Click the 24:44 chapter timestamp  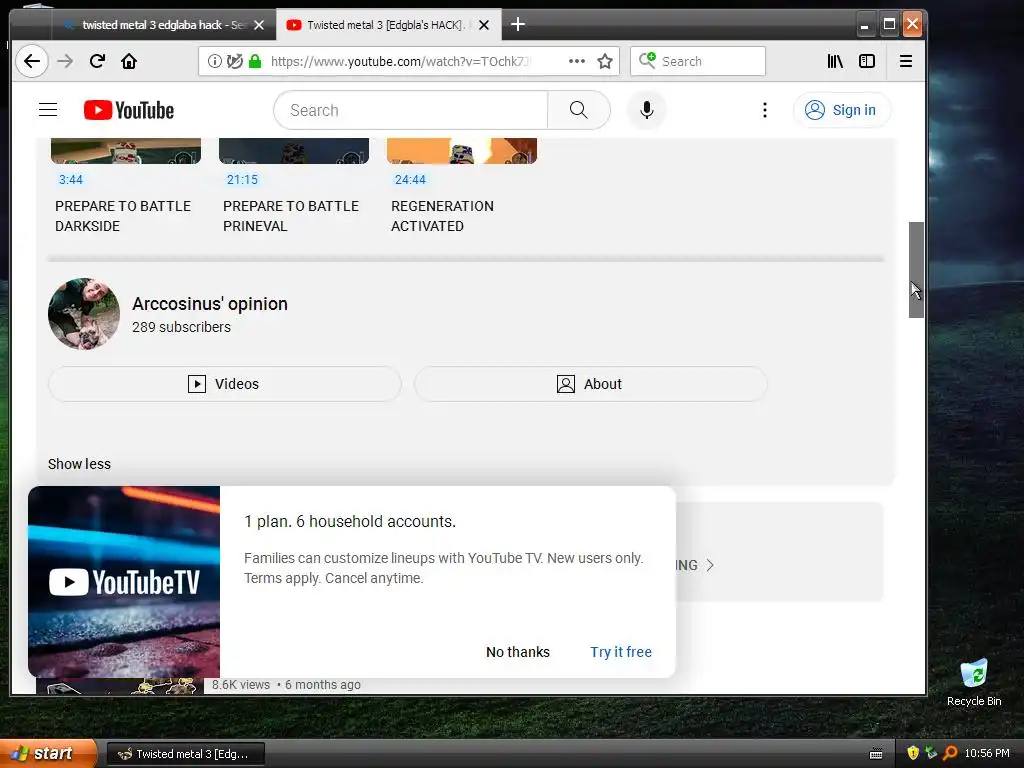pyautogui.click(x=410, y=180)
